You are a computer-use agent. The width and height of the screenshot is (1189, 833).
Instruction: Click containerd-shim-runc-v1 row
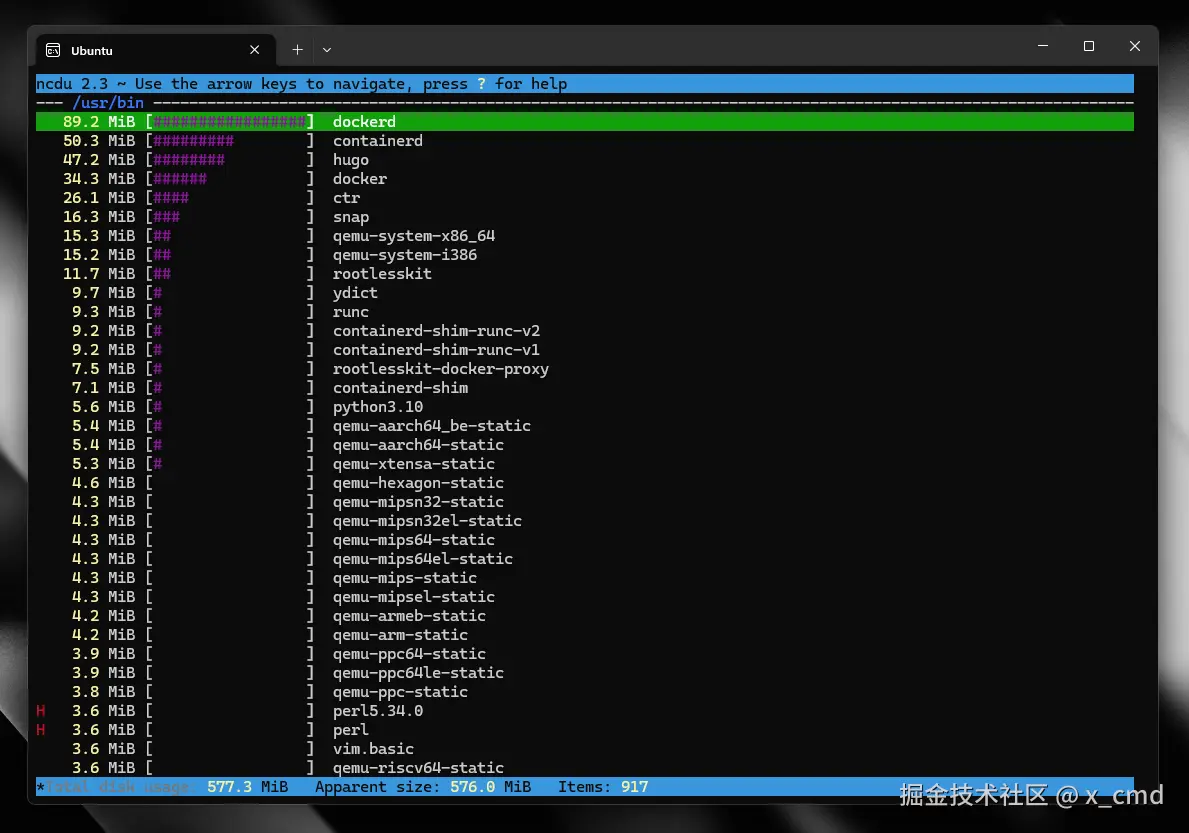coord(585,349)
